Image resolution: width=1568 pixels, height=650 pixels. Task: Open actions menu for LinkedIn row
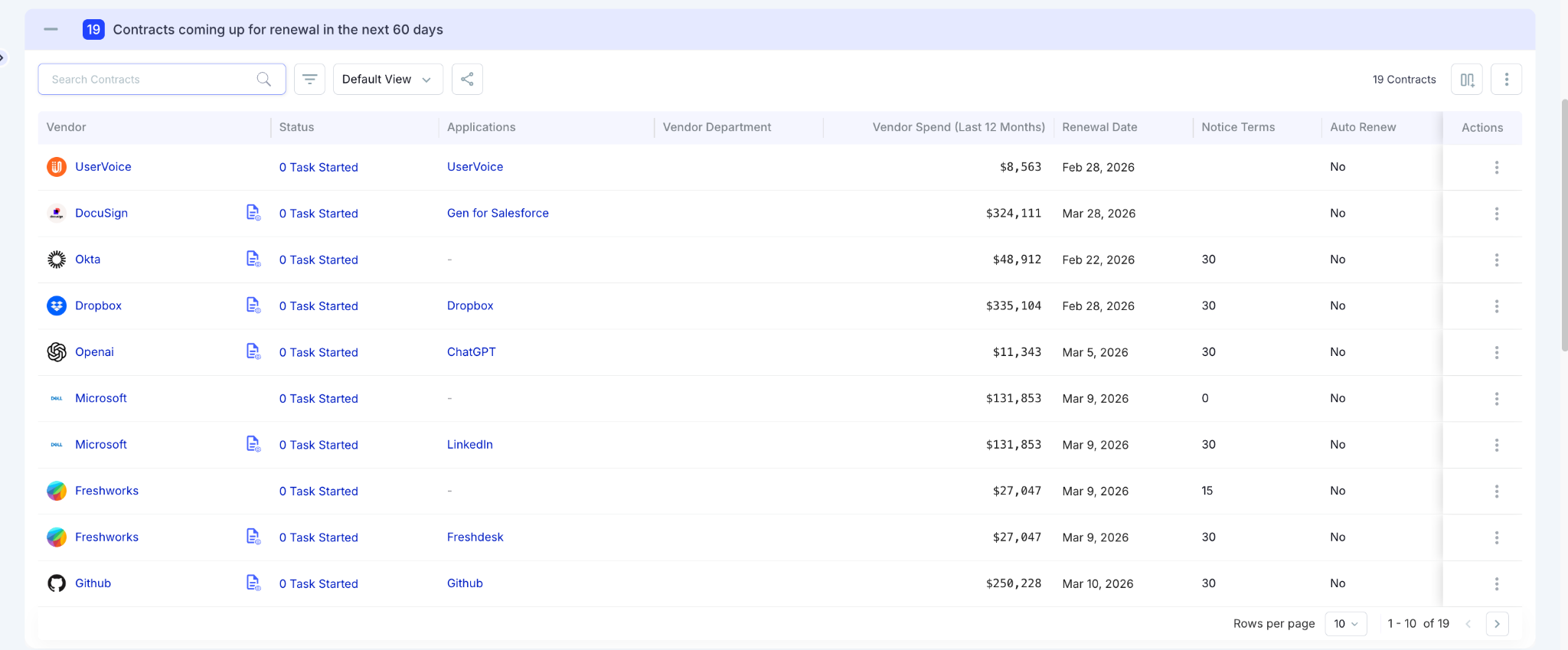point(1497,446)
